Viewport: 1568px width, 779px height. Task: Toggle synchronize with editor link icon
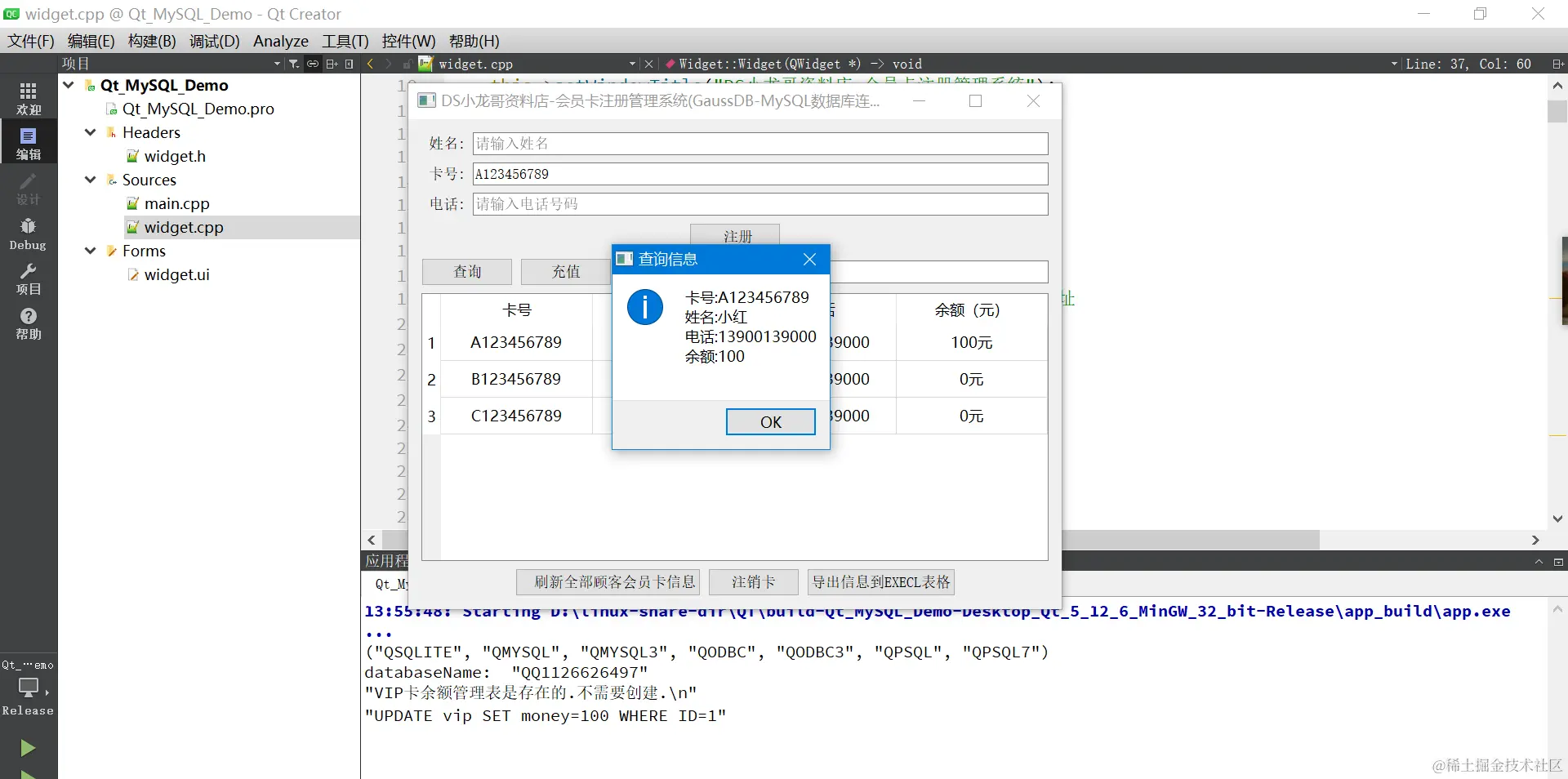point(313,64)
